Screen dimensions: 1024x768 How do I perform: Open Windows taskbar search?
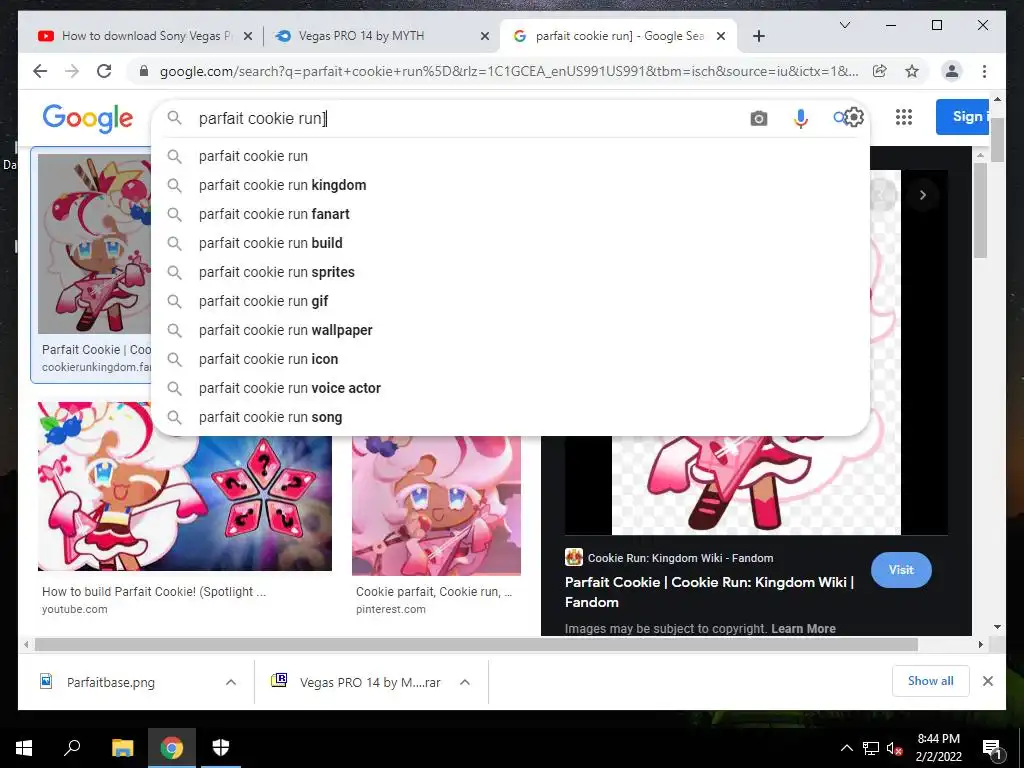[72, 748]
